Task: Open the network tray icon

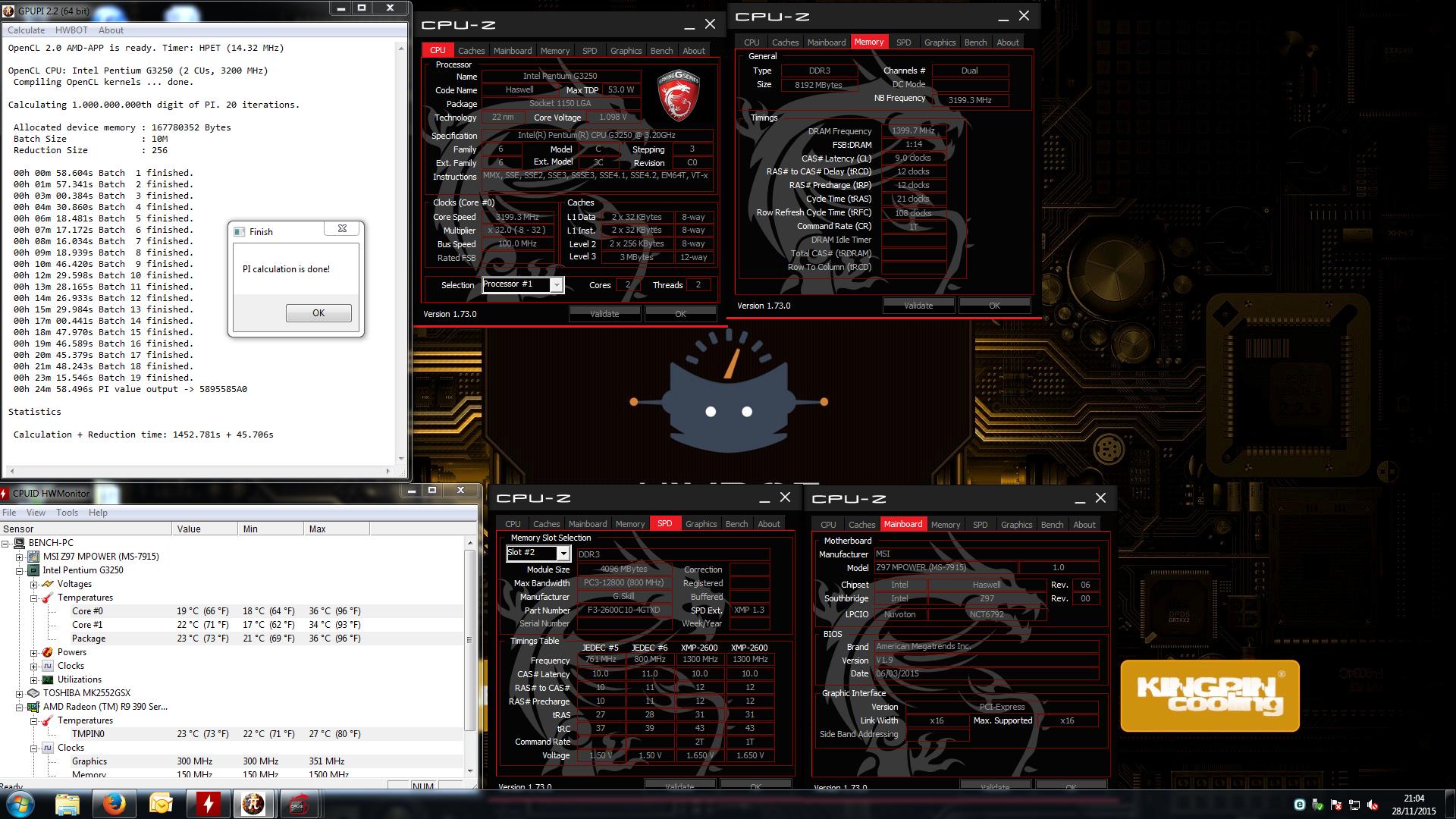Action: pyautogui.click(x=1354, y=805)
